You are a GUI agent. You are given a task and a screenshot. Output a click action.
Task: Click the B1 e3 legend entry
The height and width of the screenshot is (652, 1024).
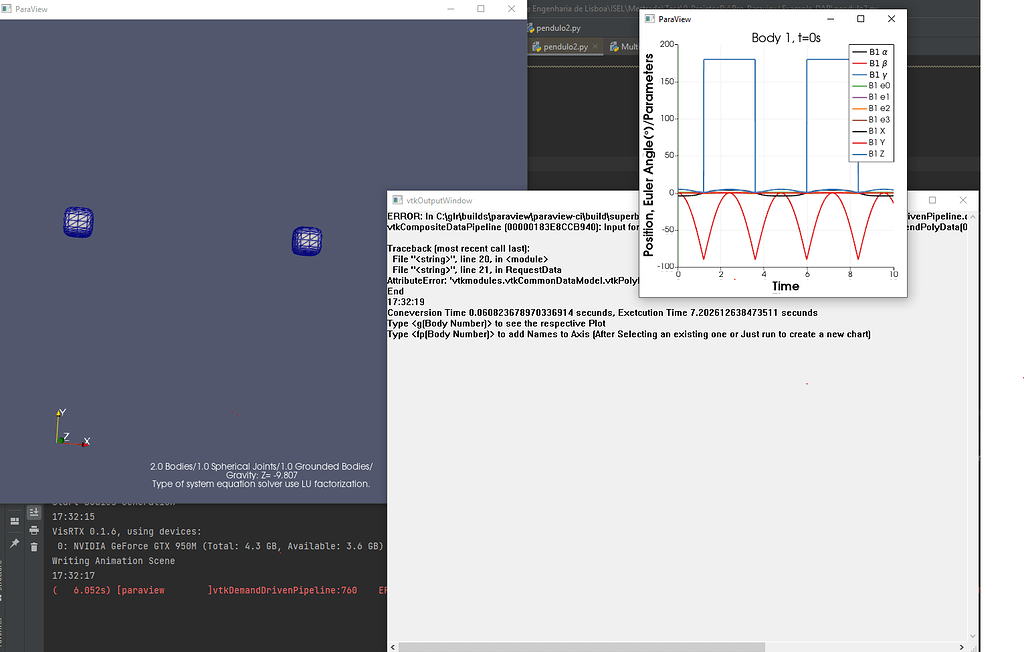point(871,120)
